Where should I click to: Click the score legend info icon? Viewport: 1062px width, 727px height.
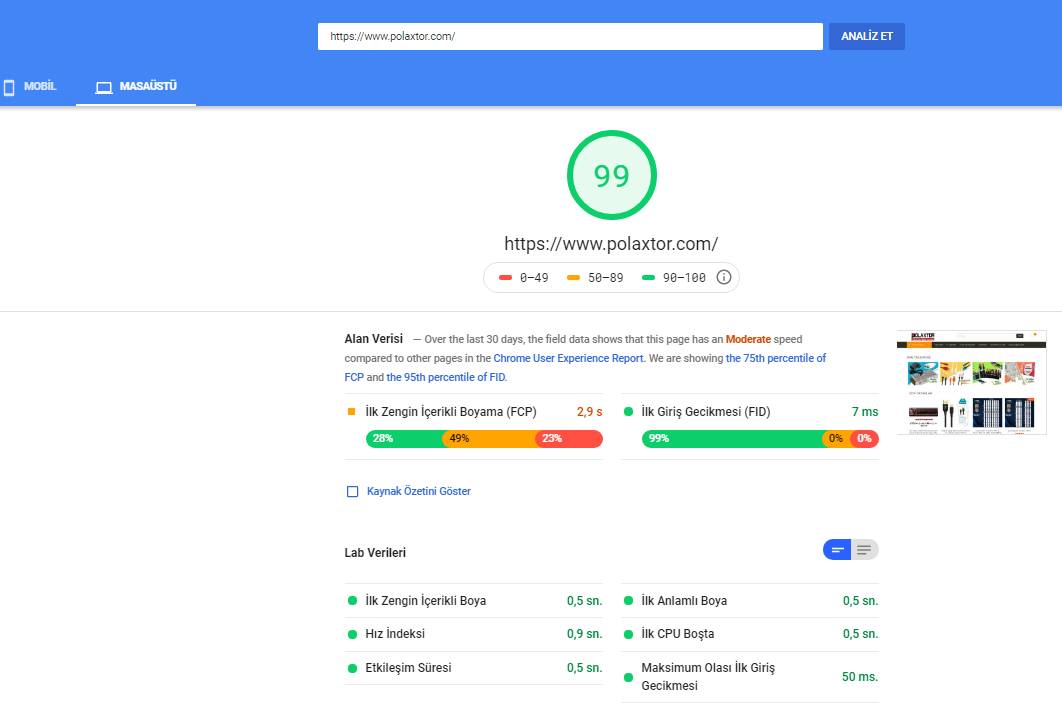click(723, 277)
